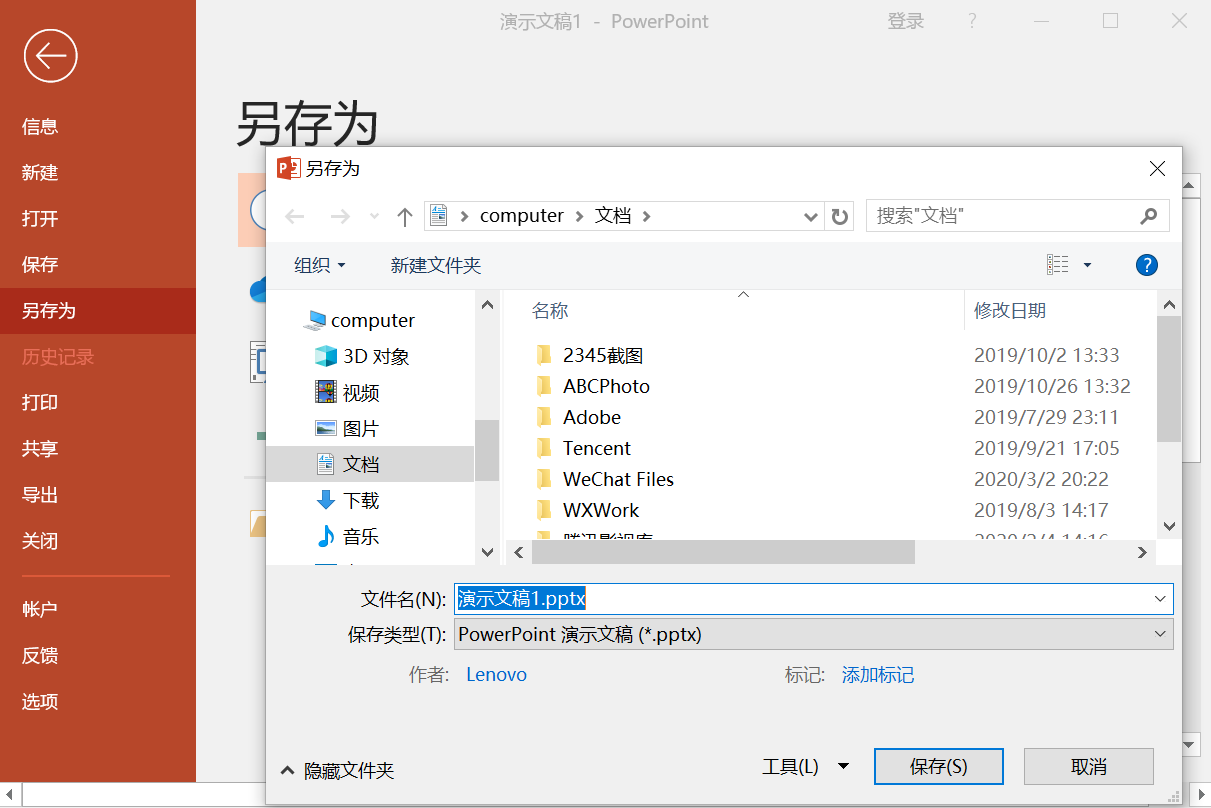Click the 2019/7/29 23:11 date cell

pyautogui.click(x=1046, y=417)
